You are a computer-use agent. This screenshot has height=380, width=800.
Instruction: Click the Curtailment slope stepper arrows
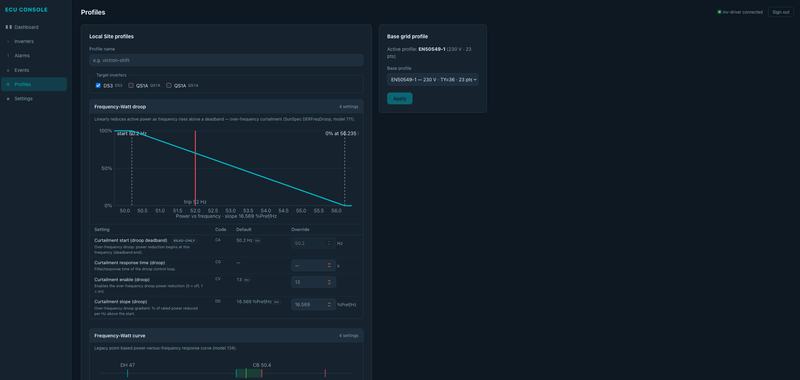(329, 305)
